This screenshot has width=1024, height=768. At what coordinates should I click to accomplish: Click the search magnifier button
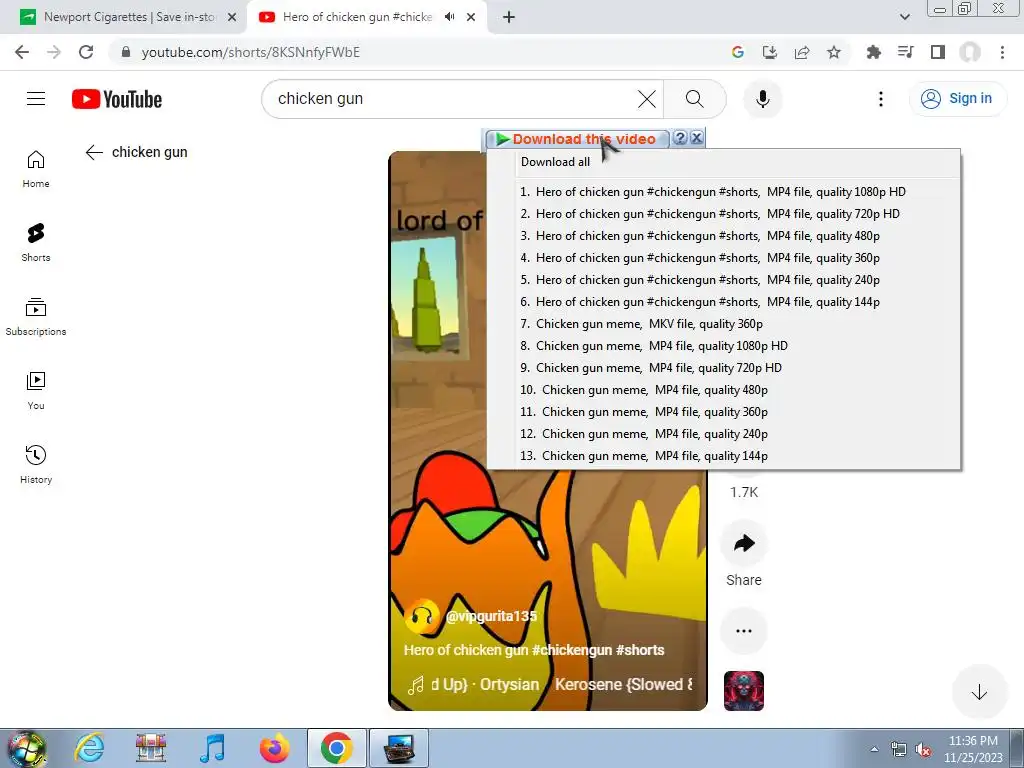[x=695, y=99]
